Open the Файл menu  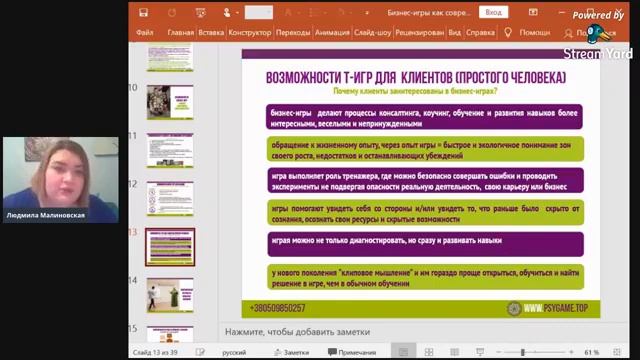click(144, 32)
